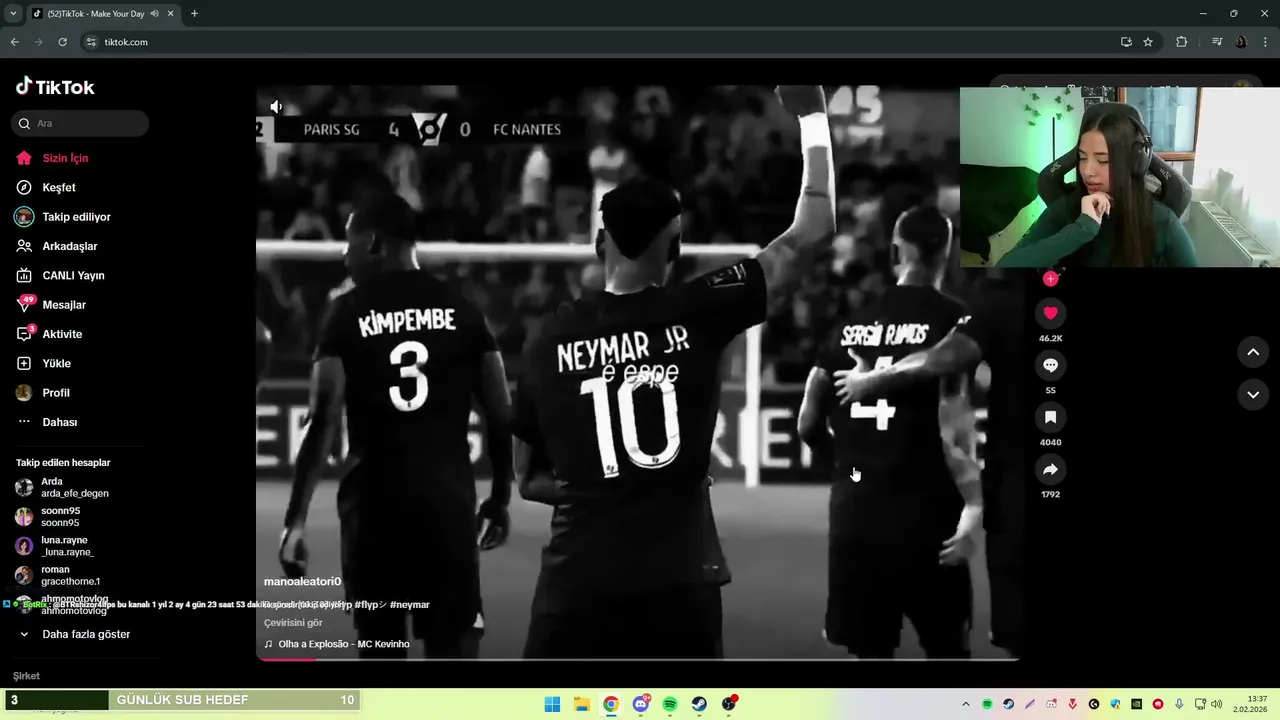This screenshot has width=1280, height=720.
Task: Click Çevirisini gör translation link
Action: 293,623
